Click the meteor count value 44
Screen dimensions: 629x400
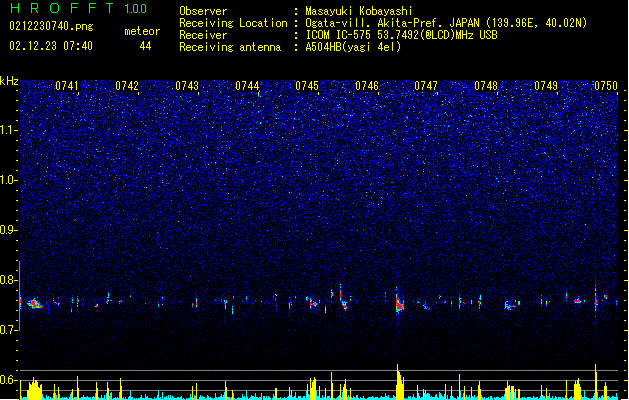(145, 46)
